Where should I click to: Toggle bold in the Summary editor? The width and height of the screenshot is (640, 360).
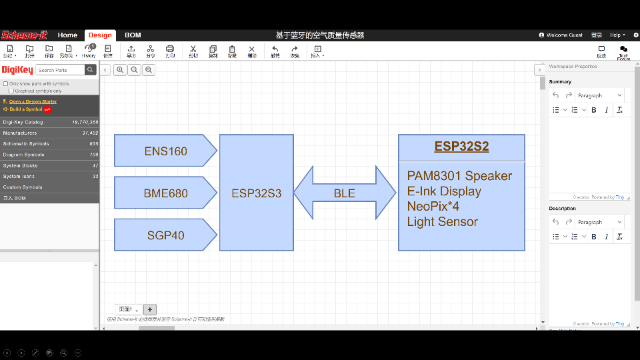594,110
